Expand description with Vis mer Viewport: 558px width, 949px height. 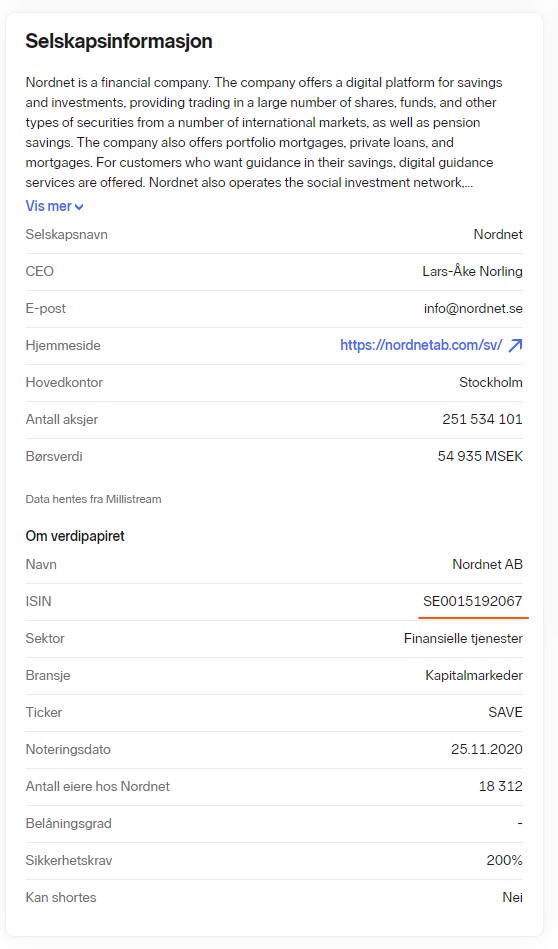[x=54, y=206]
